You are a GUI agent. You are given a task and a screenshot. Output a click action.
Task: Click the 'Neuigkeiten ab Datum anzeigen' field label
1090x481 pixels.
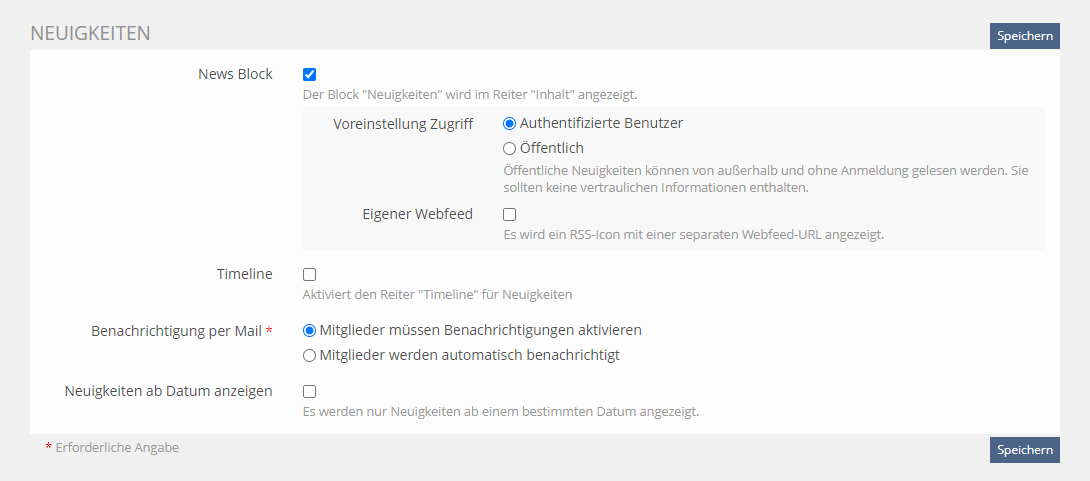click(x=168, y=391)
